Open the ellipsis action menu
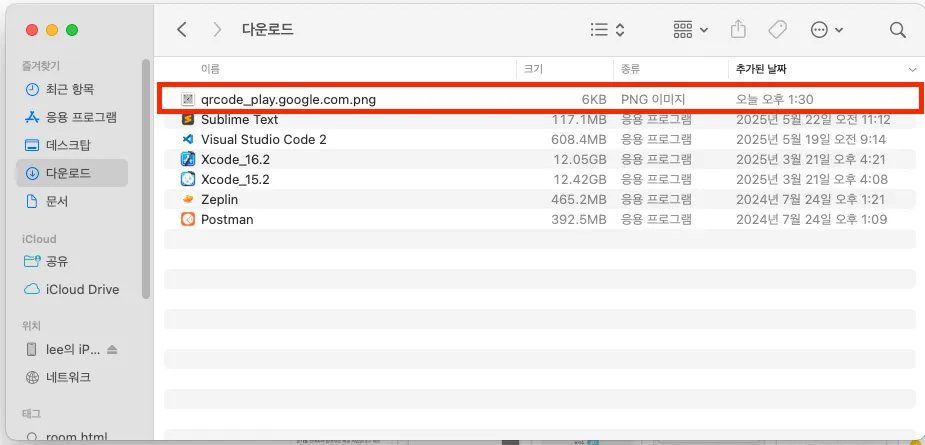 pyautogui.click(x=826, y=30)
